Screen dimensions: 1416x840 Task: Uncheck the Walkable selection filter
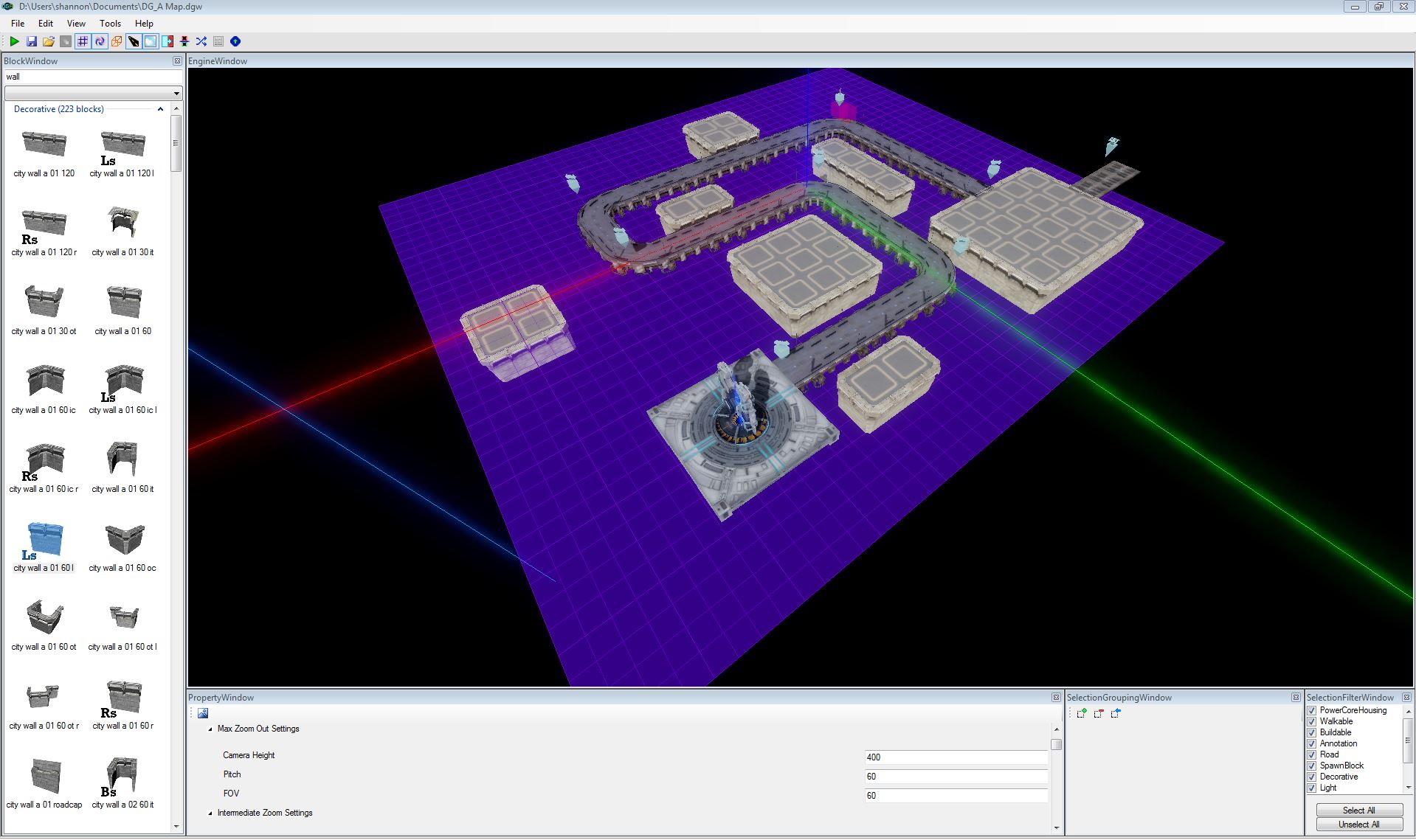coord(1312,722)
